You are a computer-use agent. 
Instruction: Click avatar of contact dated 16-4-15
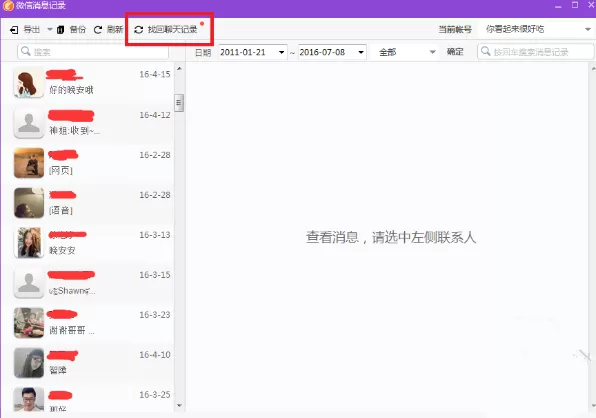(x=29, y=82)
